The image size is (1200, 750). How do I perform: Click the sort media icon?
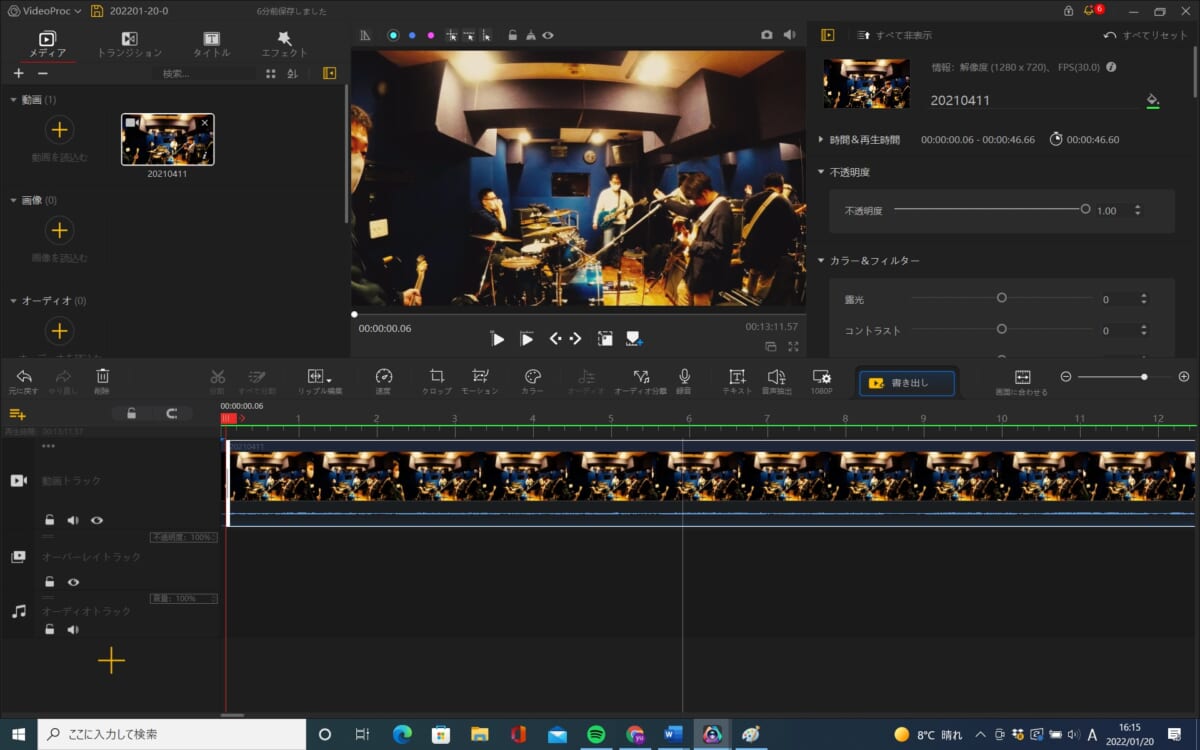pos(293,74)
